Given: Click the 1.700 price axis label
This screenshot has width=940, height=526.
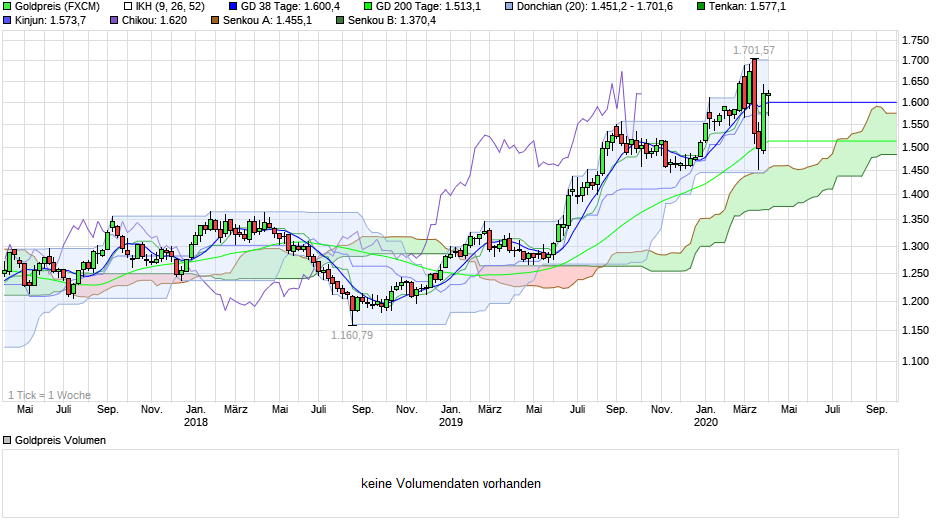Looking at the screenshot, I should click(x=915, y=60).
